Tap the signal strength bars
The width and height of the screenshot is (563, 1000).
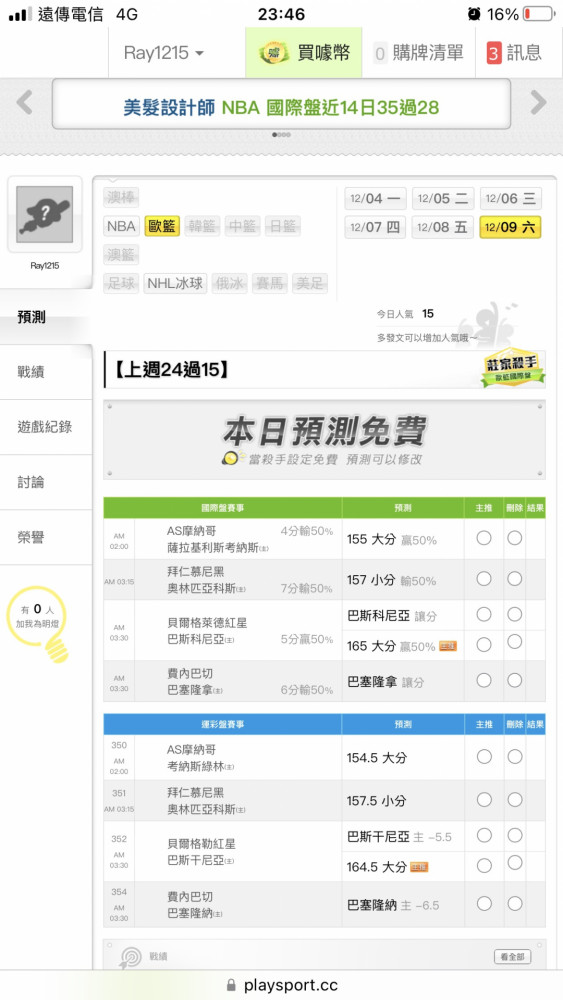click(20, 15)
